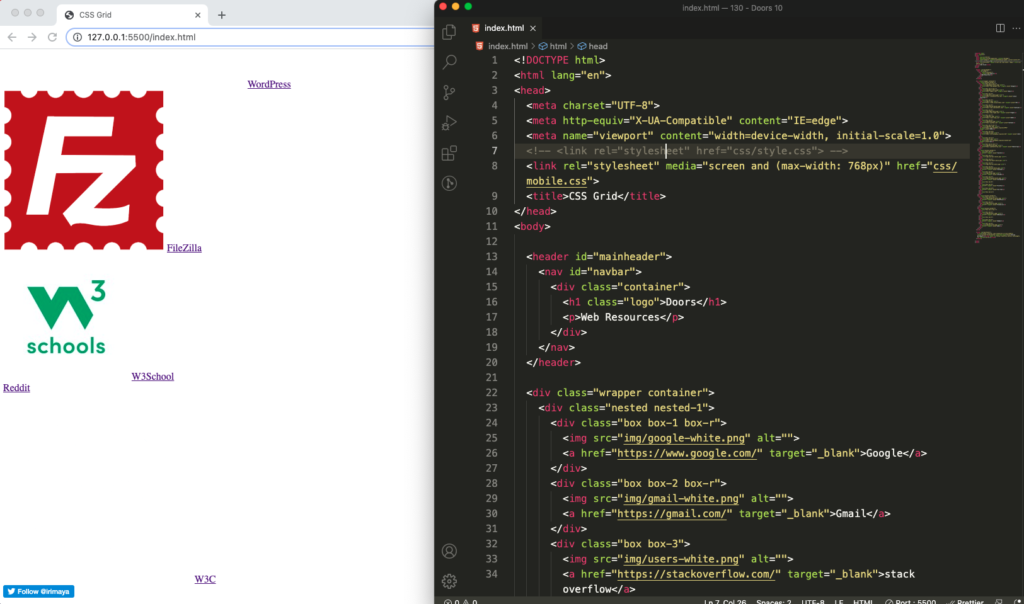
Task: Click img/gmail-white.png path in code
Action: (x=681, y=498)
